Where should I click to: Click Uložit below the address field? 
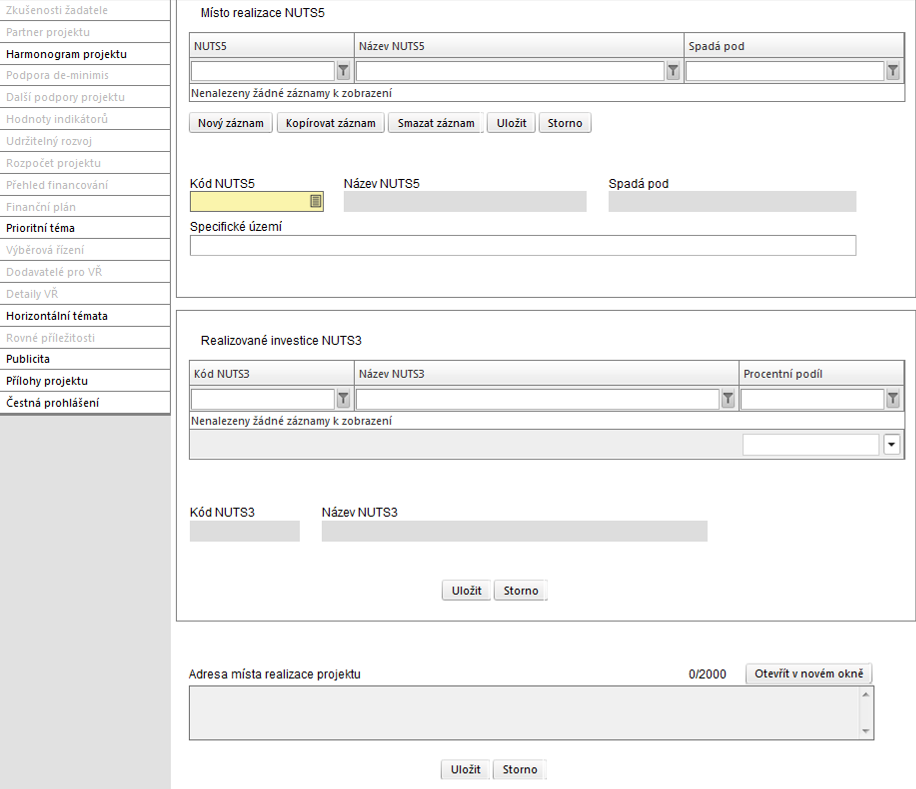[465, 769]
